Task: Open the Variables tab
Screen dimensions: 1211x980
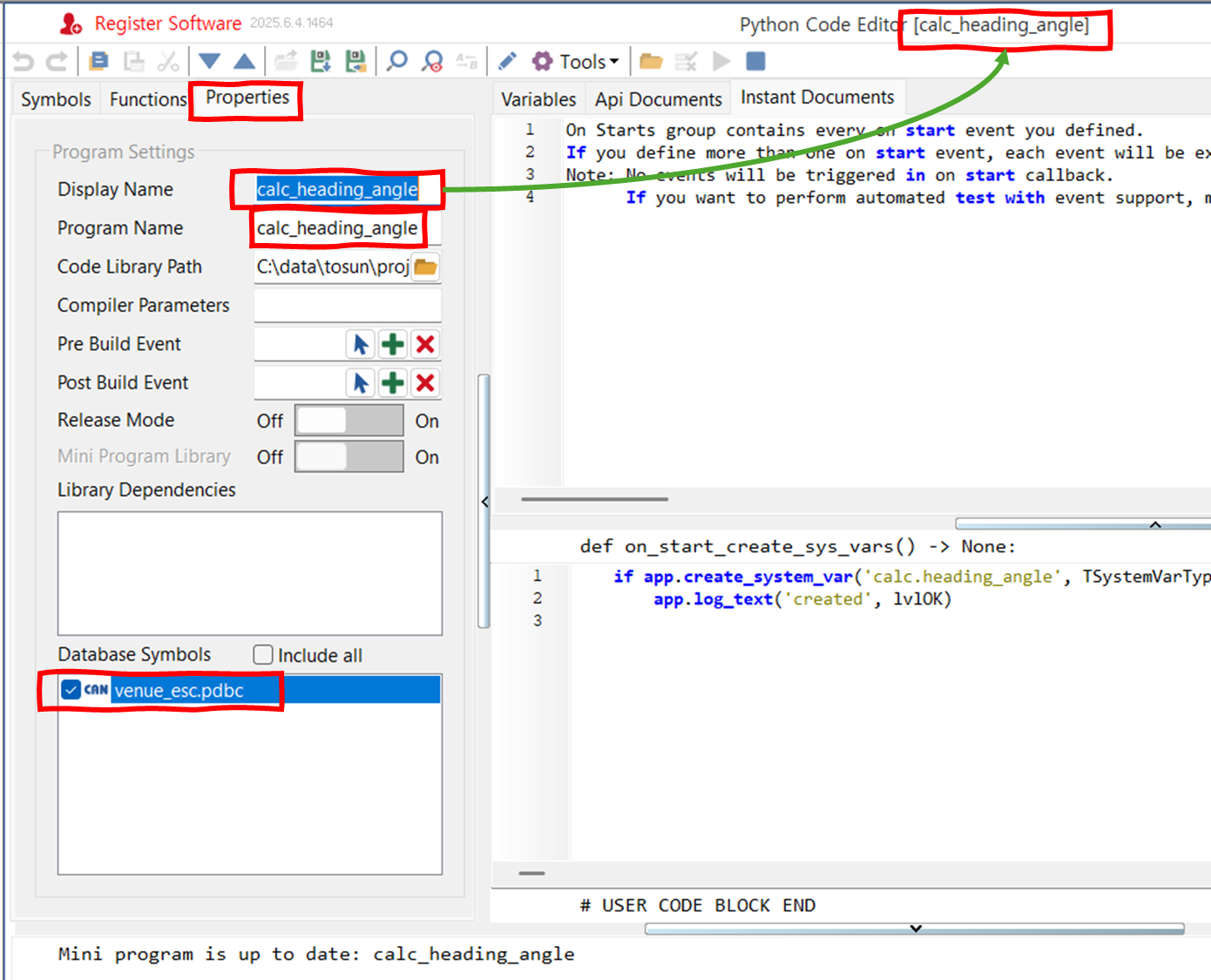Action: 538,99
